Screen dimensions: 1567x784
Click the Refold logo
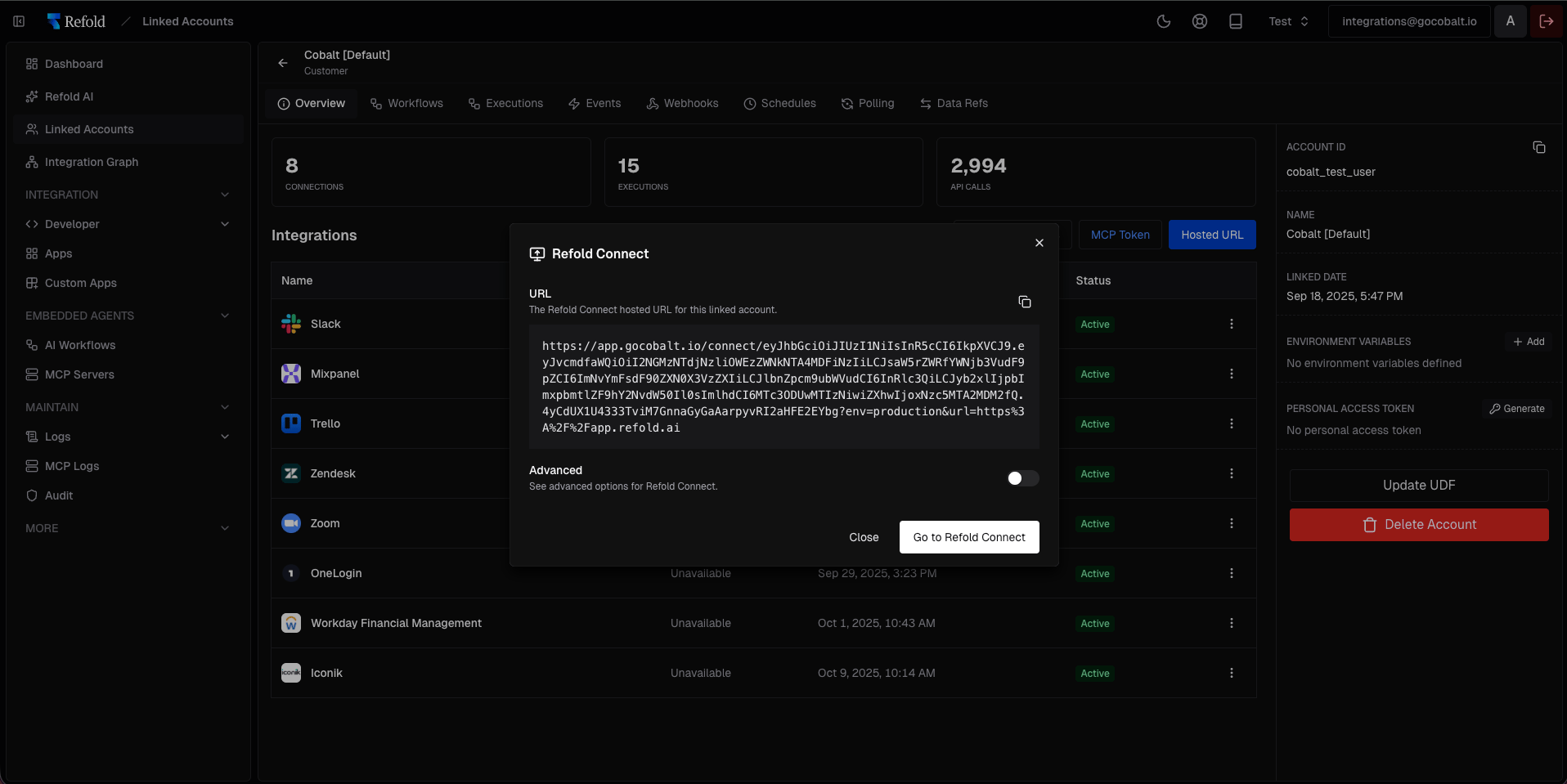(76, 21)
